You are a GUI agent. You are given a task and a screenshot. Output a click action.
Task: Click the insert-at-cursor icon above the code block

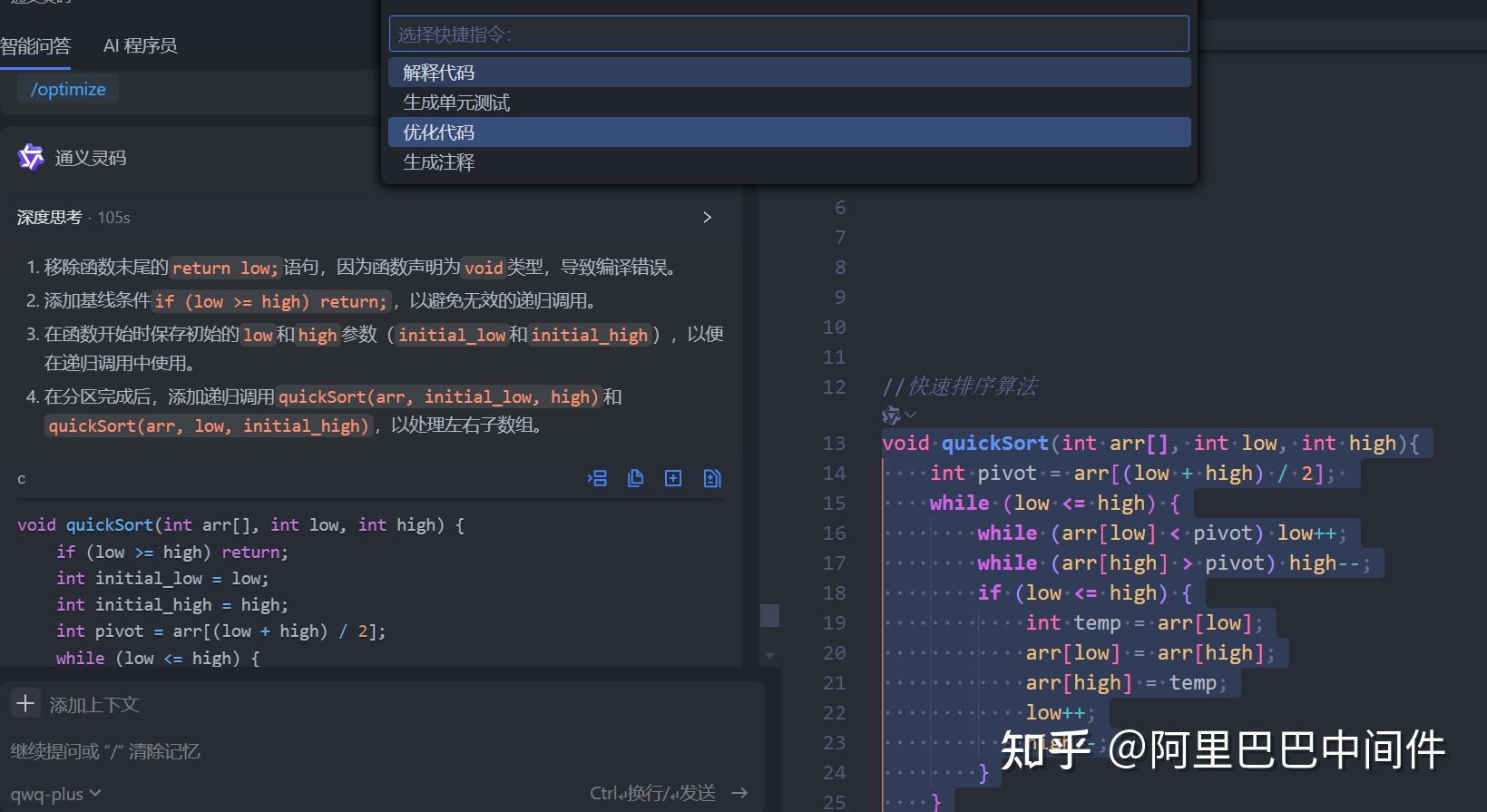597,478
